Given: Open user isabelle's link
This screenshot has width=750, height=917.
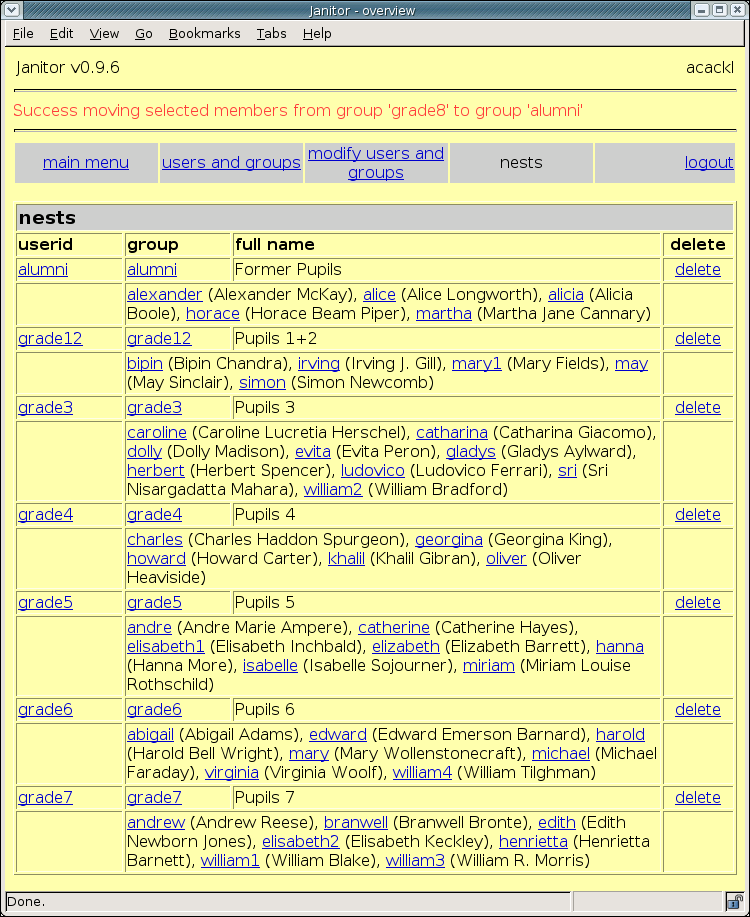Looking at the screenshot, I should coord(270,666).
